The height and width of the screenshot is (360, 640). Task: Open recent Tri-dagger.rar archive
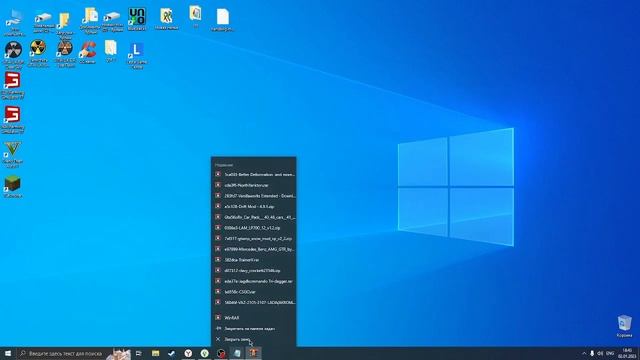click(254, 281)
